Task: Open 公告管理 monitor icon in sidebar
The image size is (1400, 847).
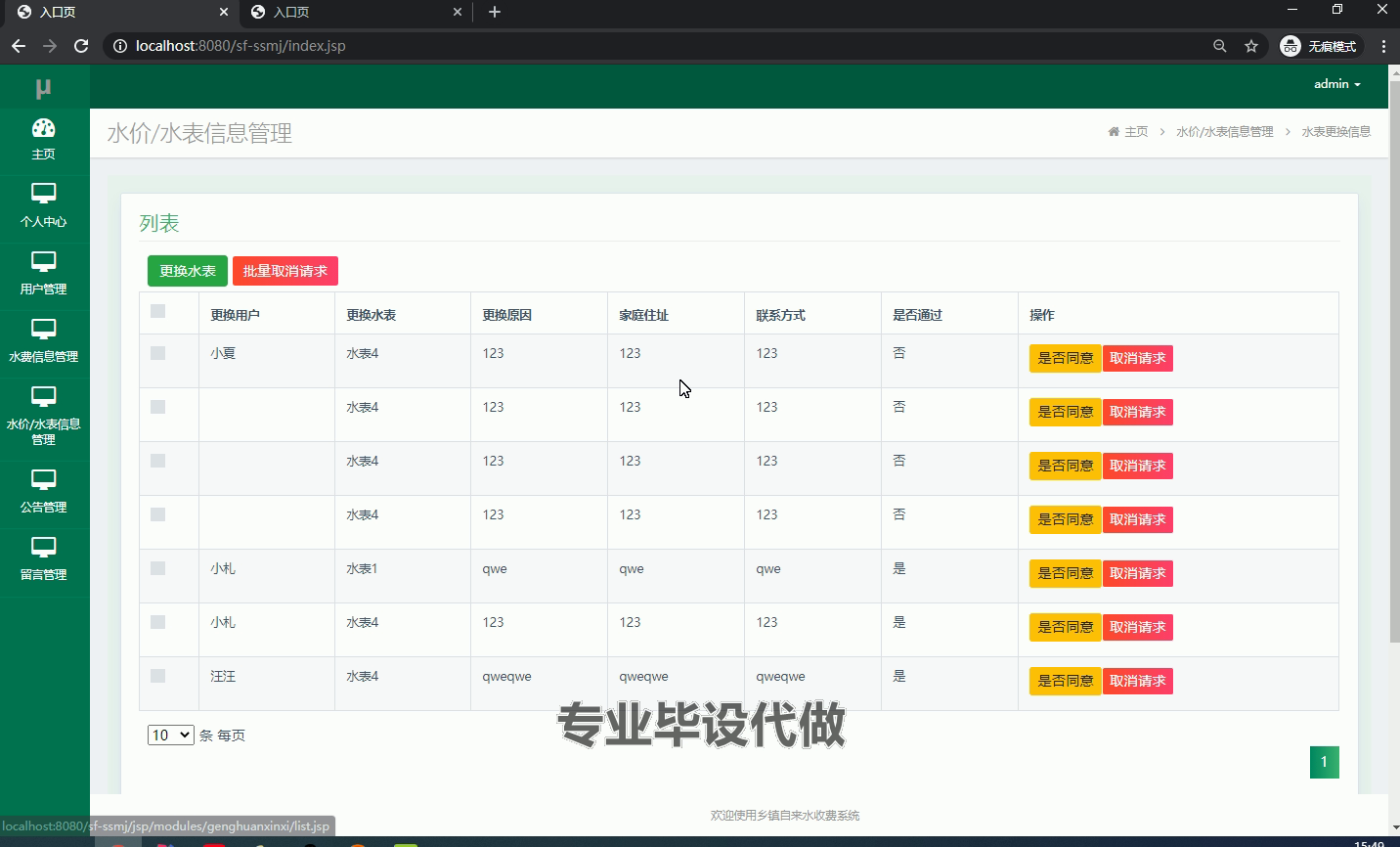Action: click(x=43, y=479)
